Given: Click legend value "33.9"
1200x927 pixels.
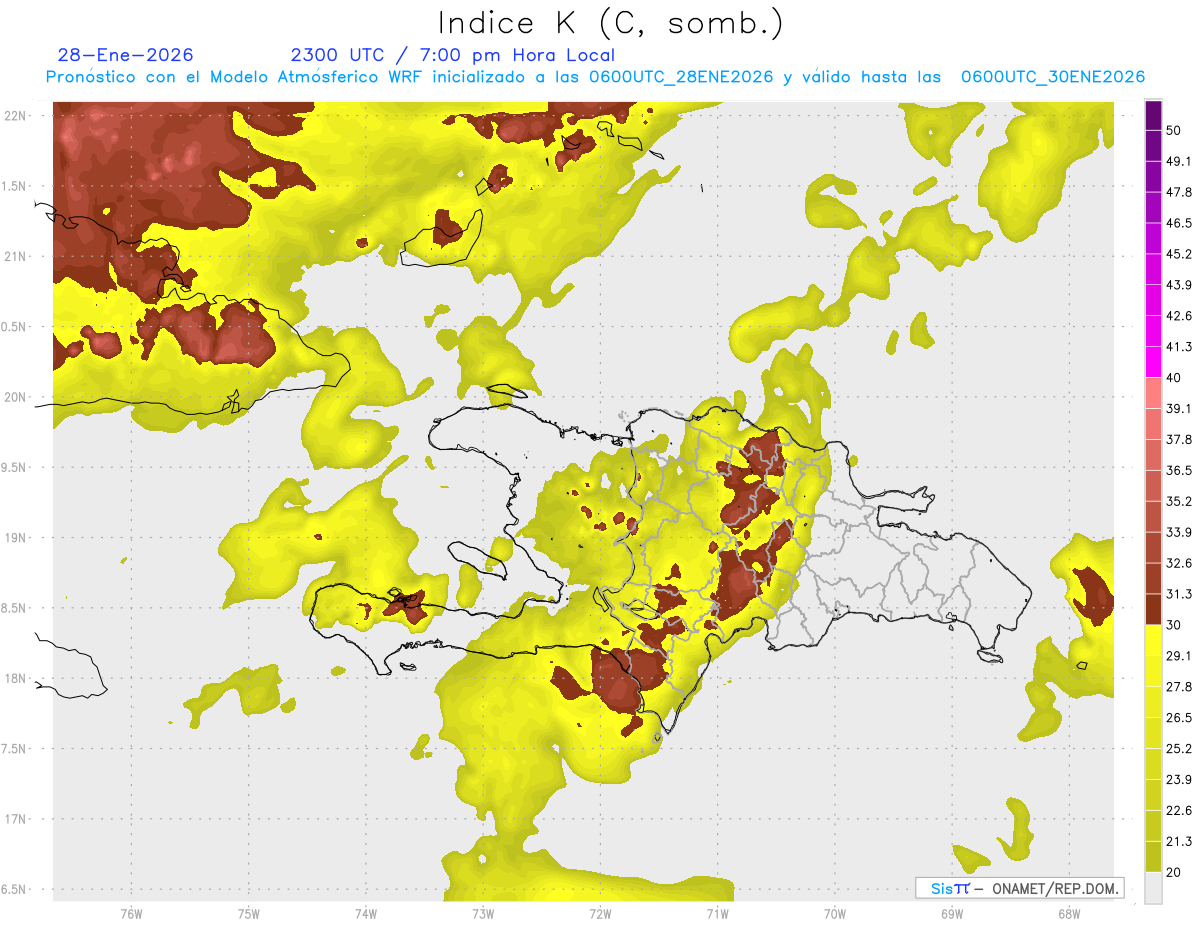Looking at the screenshot, I should coord(1179,532).
